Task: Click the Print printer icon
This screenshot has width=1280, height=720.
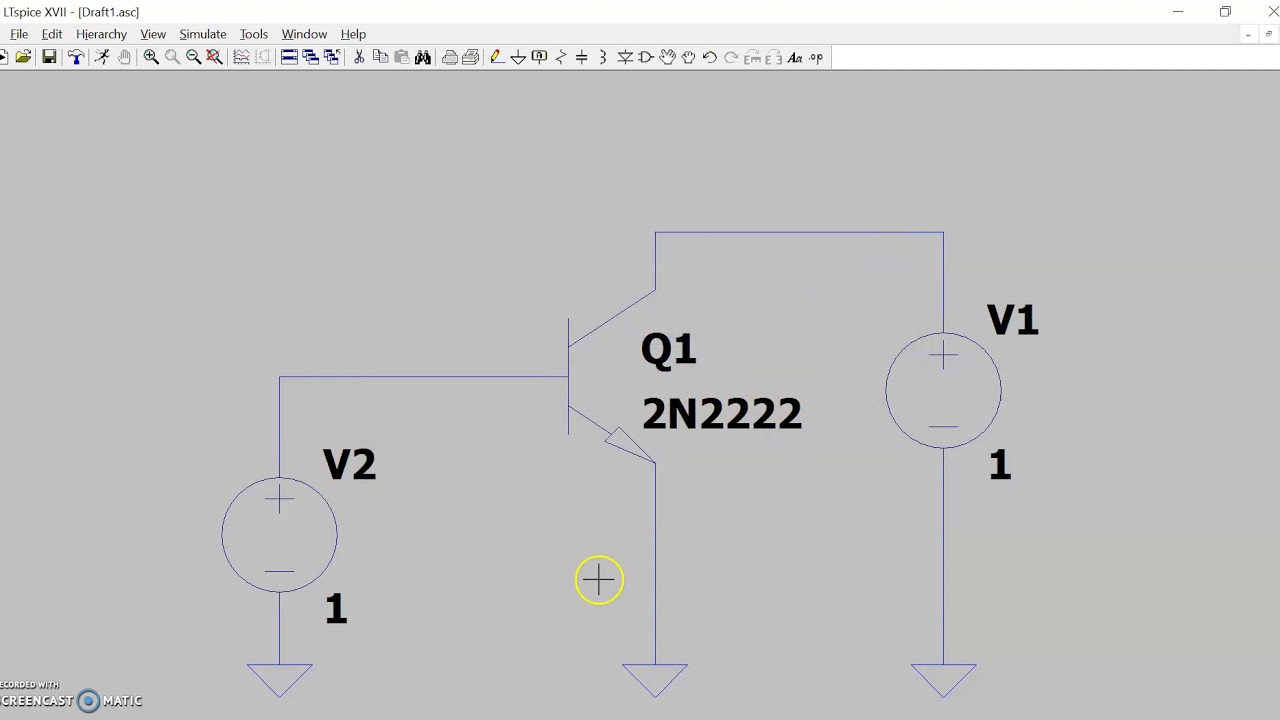Action: (x=449, y=58)
